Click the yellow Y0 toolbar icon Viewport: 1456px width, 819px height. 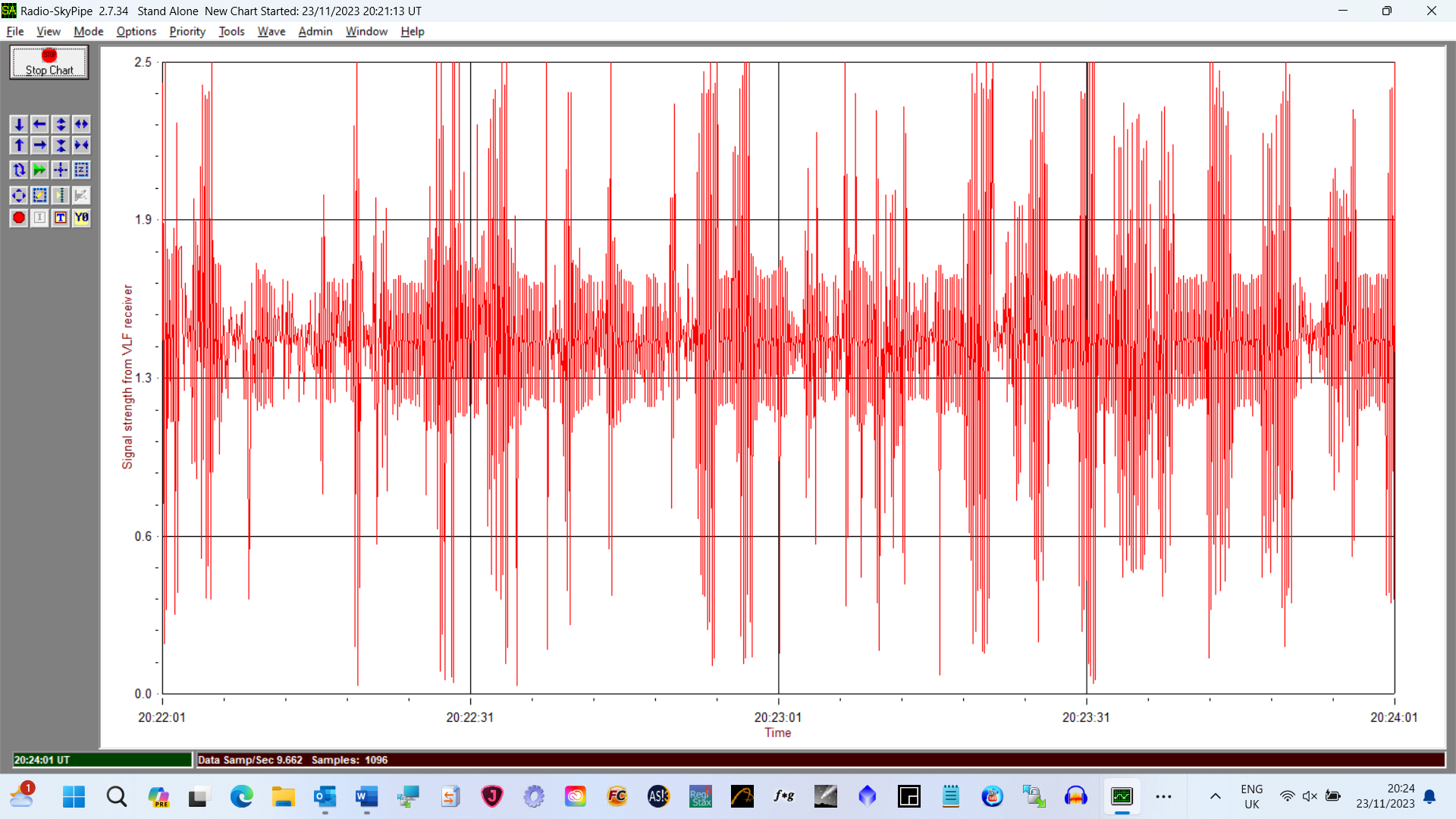(x=81, y=218)
